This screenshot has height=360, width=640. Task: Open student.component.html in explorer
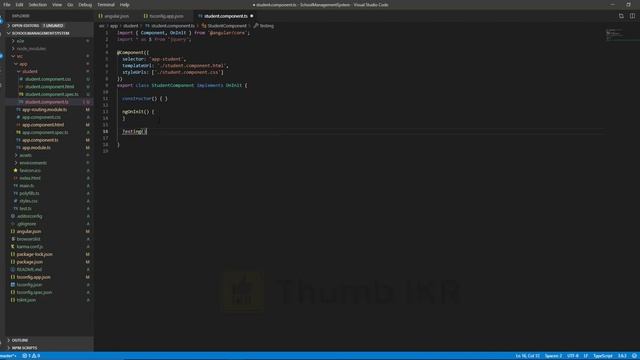pyautogui.click(x=49, y=87)
